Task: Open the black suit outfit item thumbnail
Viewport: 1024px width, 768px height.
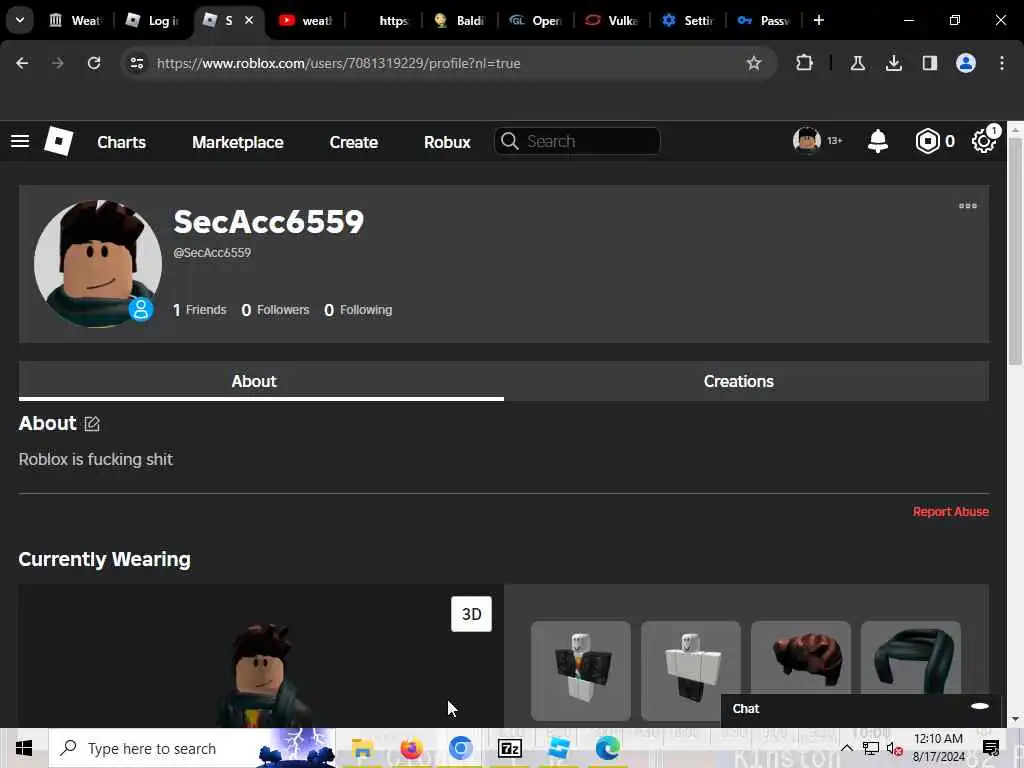Action: point(581,671)
